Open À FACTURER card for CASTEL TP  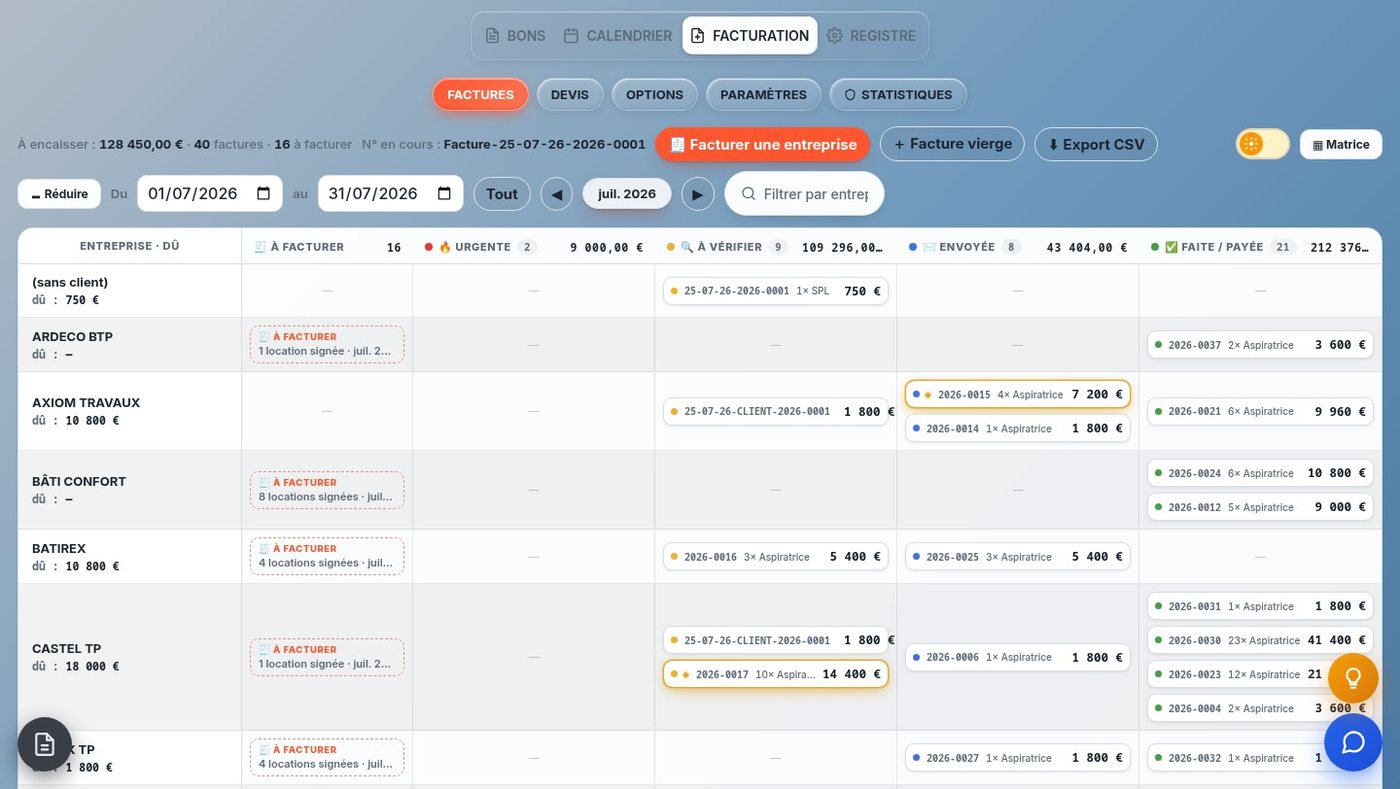327,657
